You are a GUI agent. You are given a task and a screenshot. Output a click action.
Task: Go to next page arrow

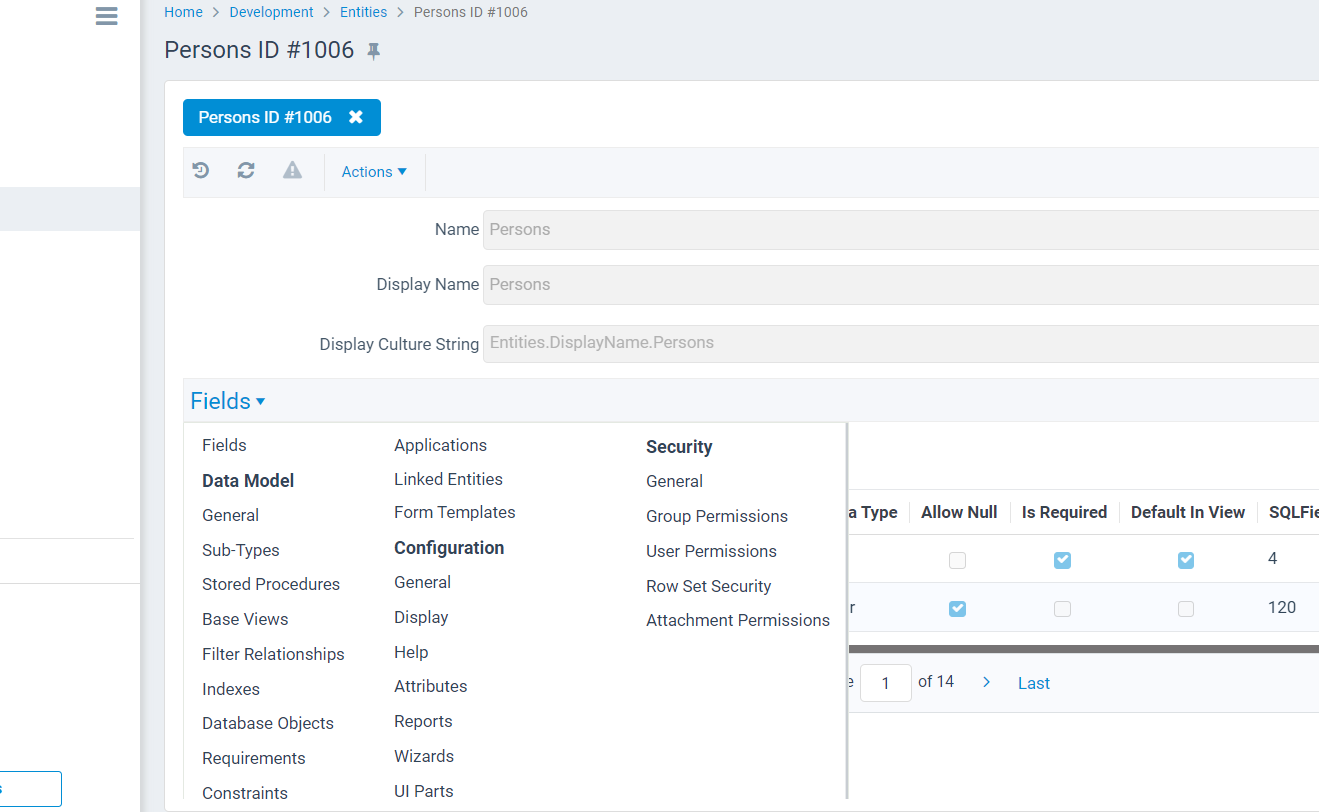click(987, 682)
